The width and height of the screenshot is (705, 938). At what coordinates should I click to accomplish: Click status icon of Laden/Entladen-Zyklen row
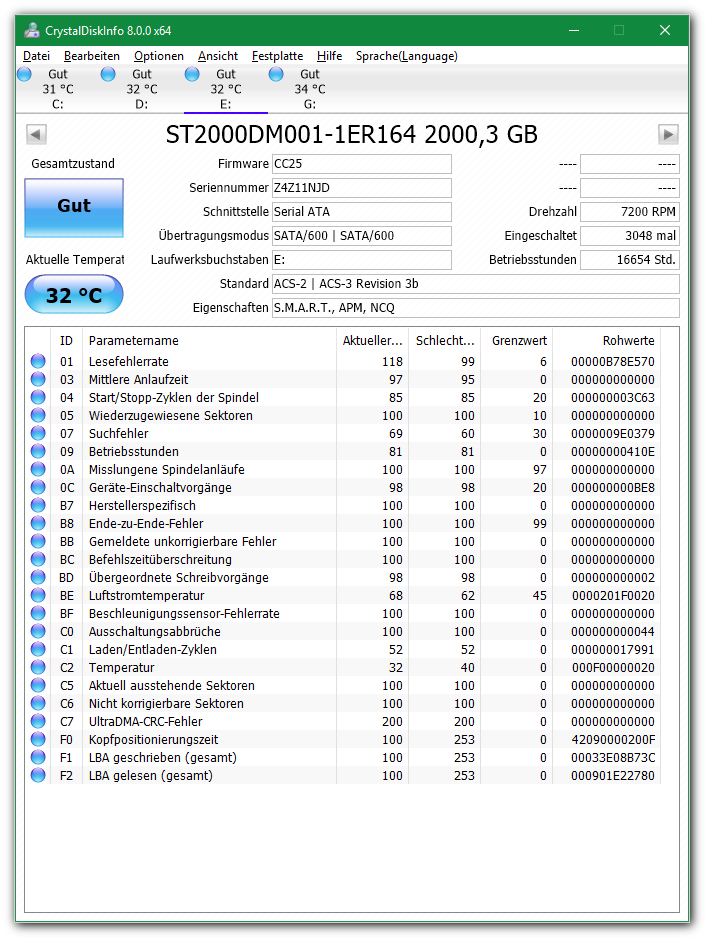(x=38, y=649)
